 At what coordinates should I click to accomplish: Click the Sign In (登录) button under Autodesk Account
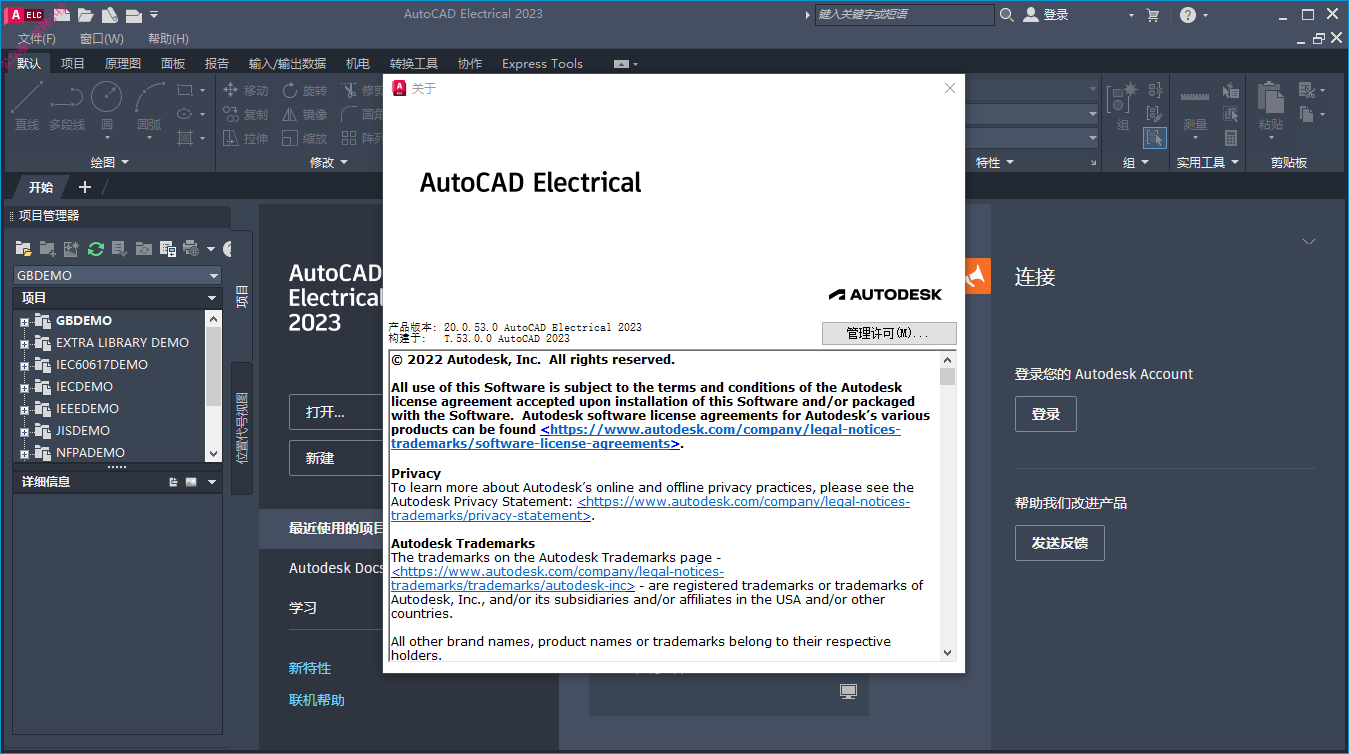pyautogui.click(x=1046, y=414)
